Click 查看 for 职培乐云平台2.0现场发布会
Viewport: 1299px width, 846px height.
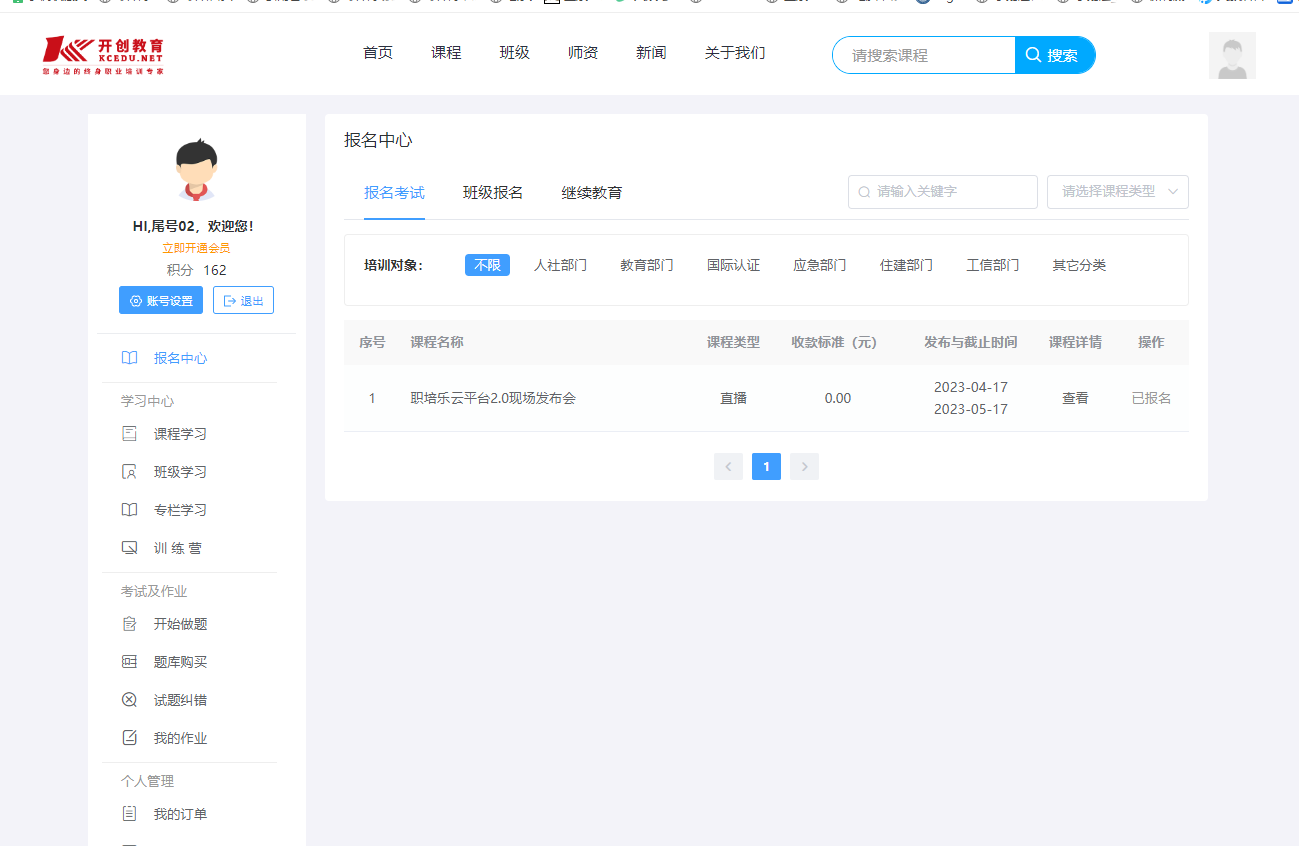click(x=1075, y=398)
